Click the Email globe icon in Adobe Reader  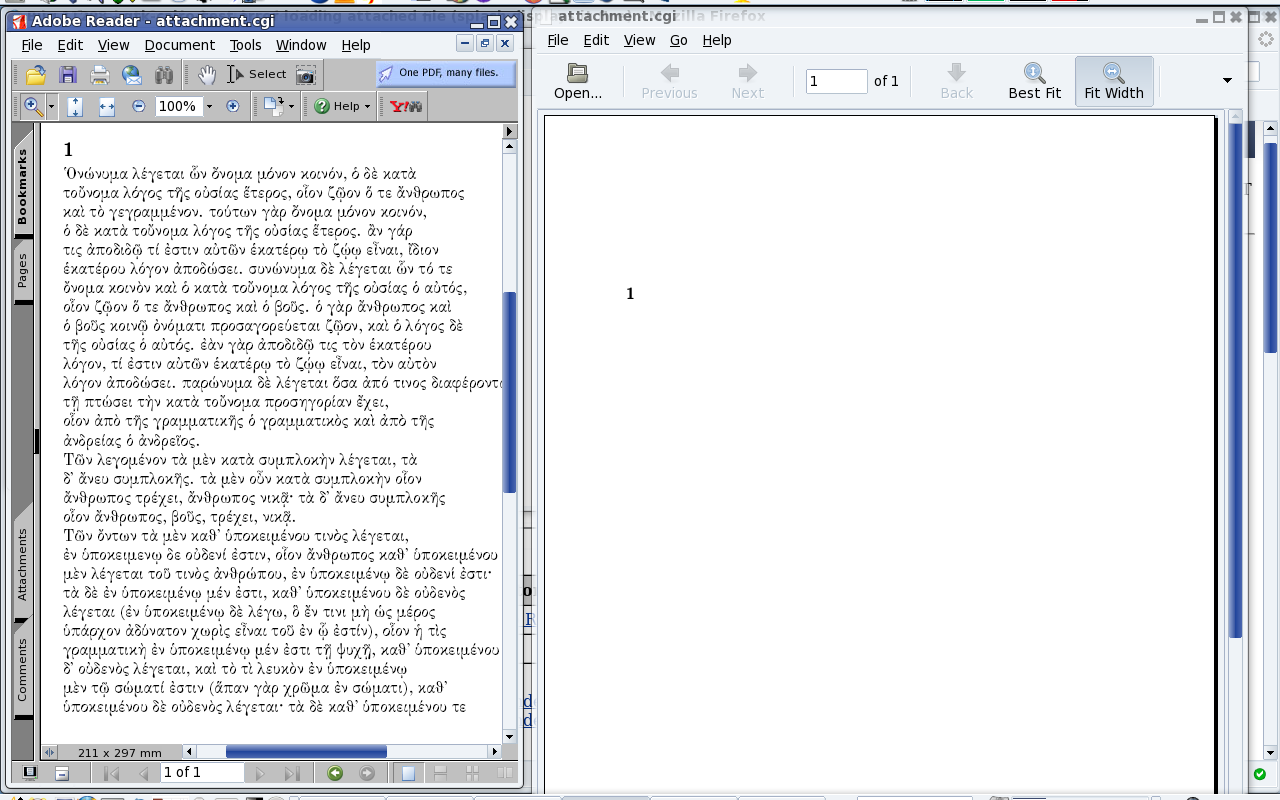(132, 75)
